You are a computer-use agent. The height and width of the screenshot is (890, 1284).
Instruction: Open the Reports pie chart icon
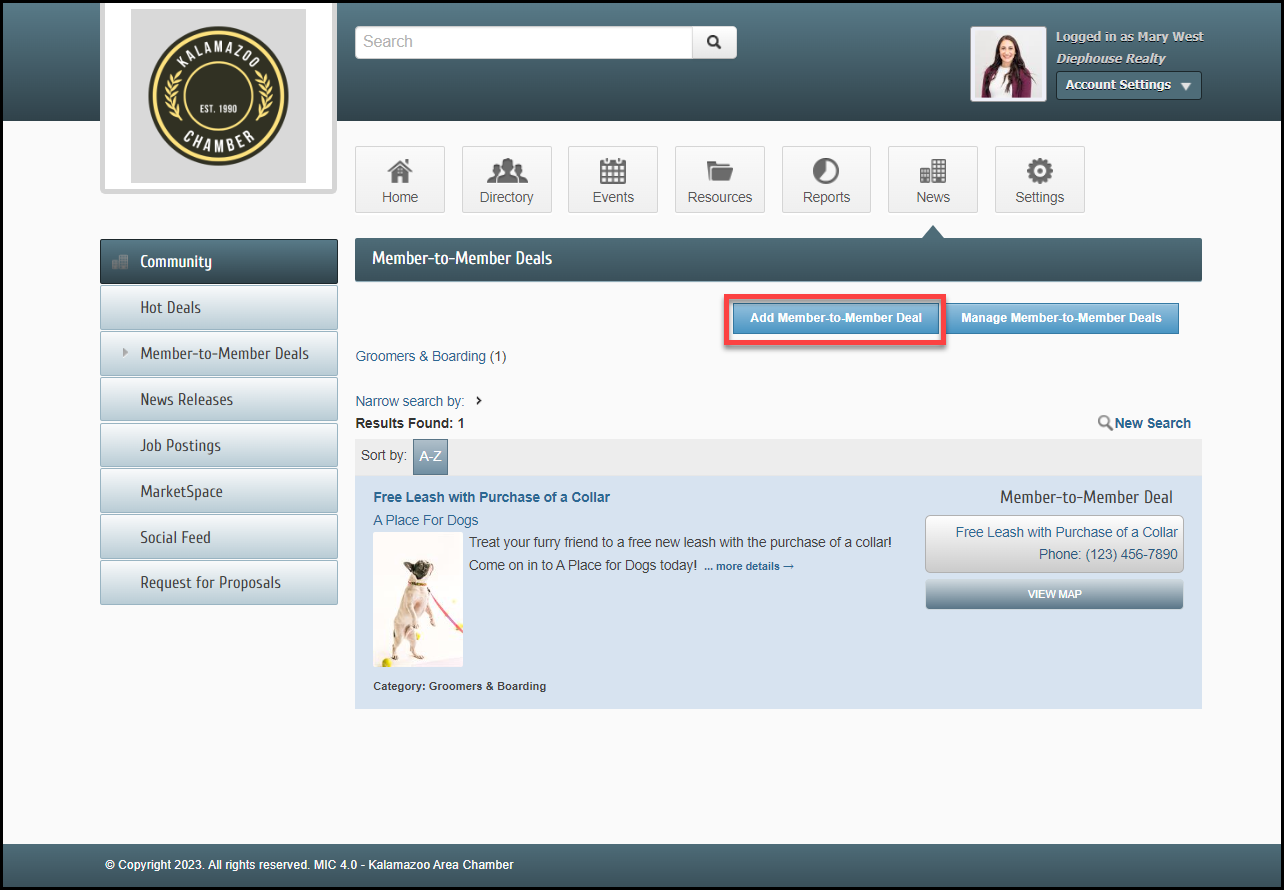826,171
